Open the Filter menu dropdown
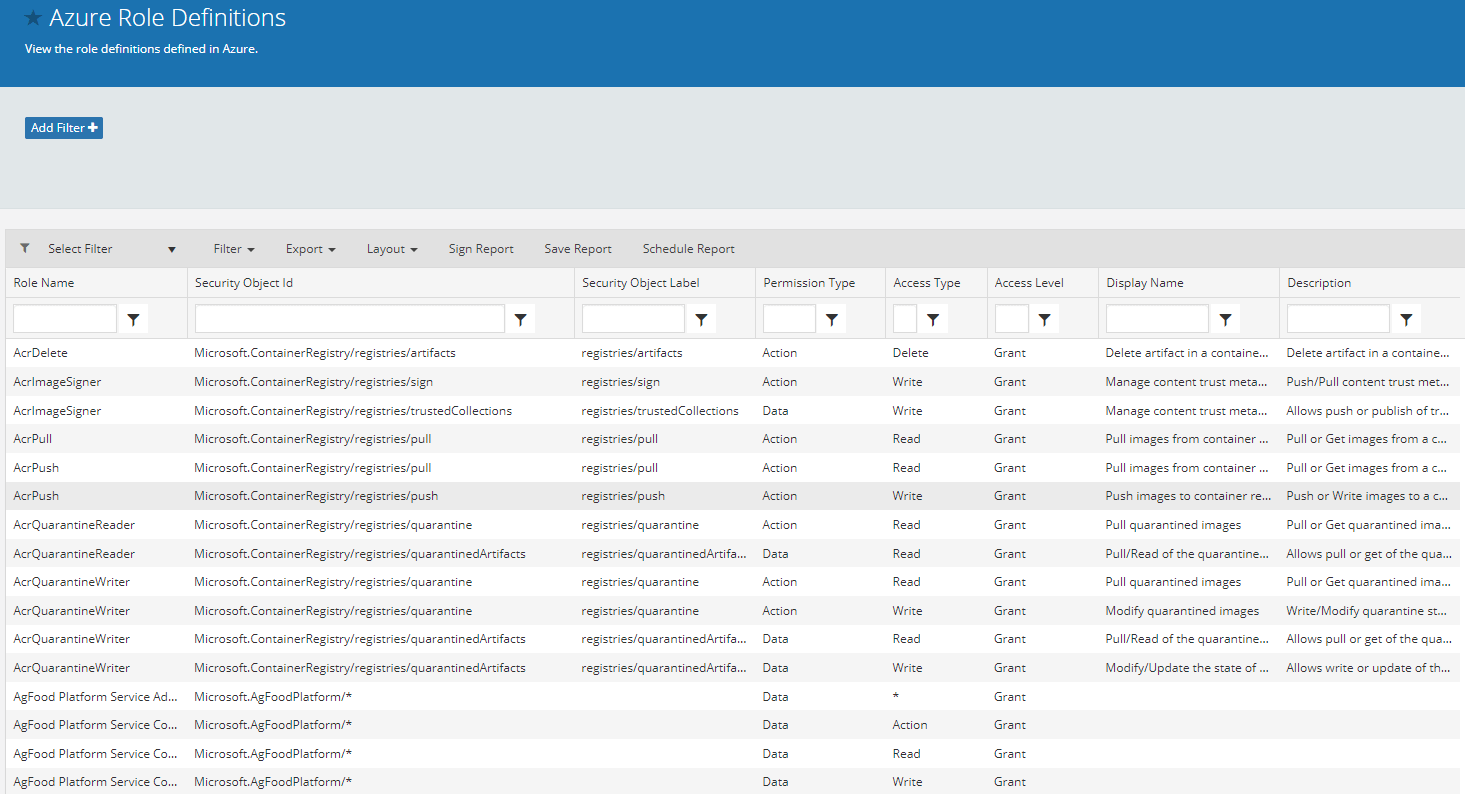Image resolution: width=1465 pixels, height=794 pixels. point(234,249)
